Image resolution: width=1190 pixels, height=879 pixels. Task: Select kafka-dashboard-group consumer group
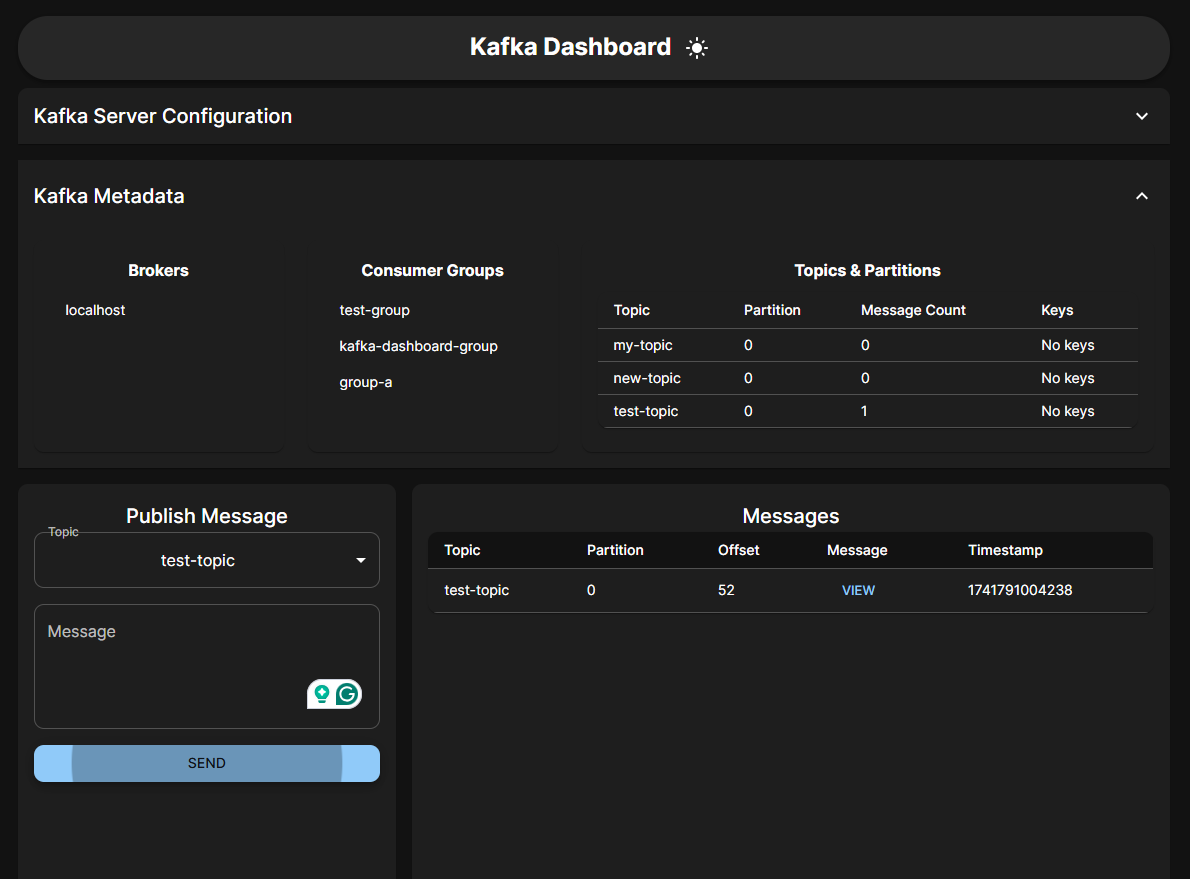418,346
